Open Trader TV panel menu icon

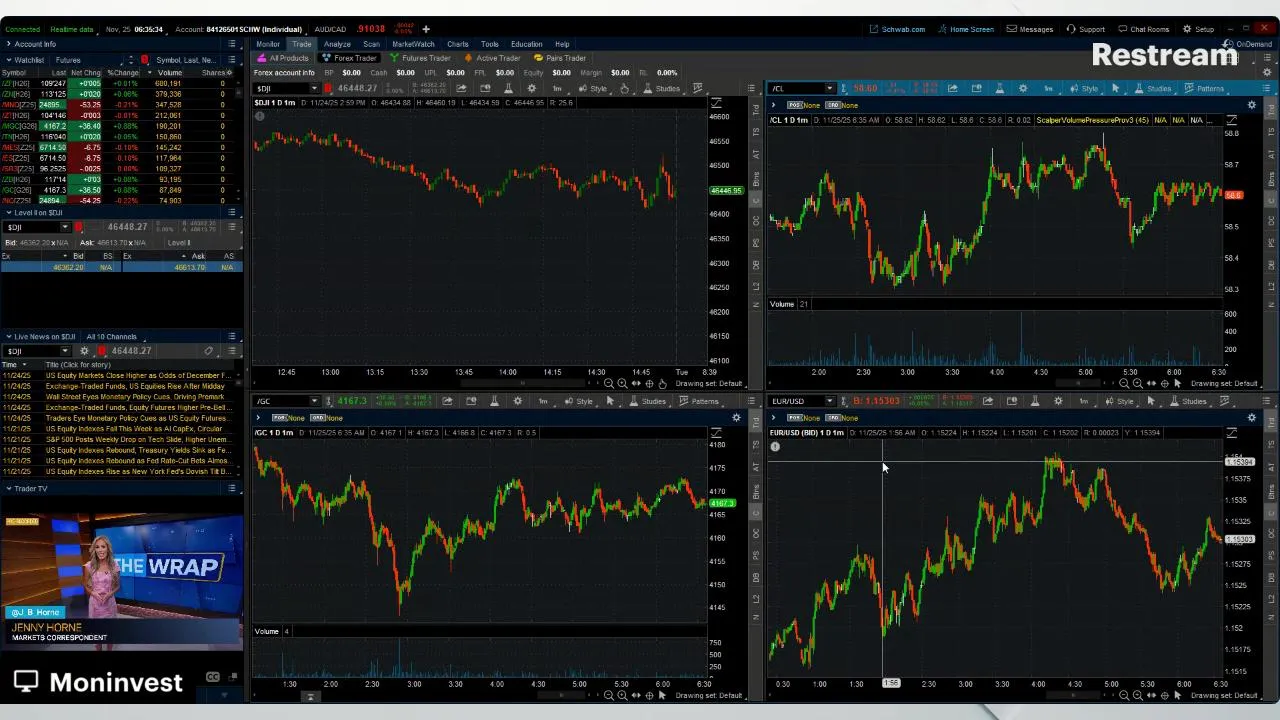click(232, 488)
